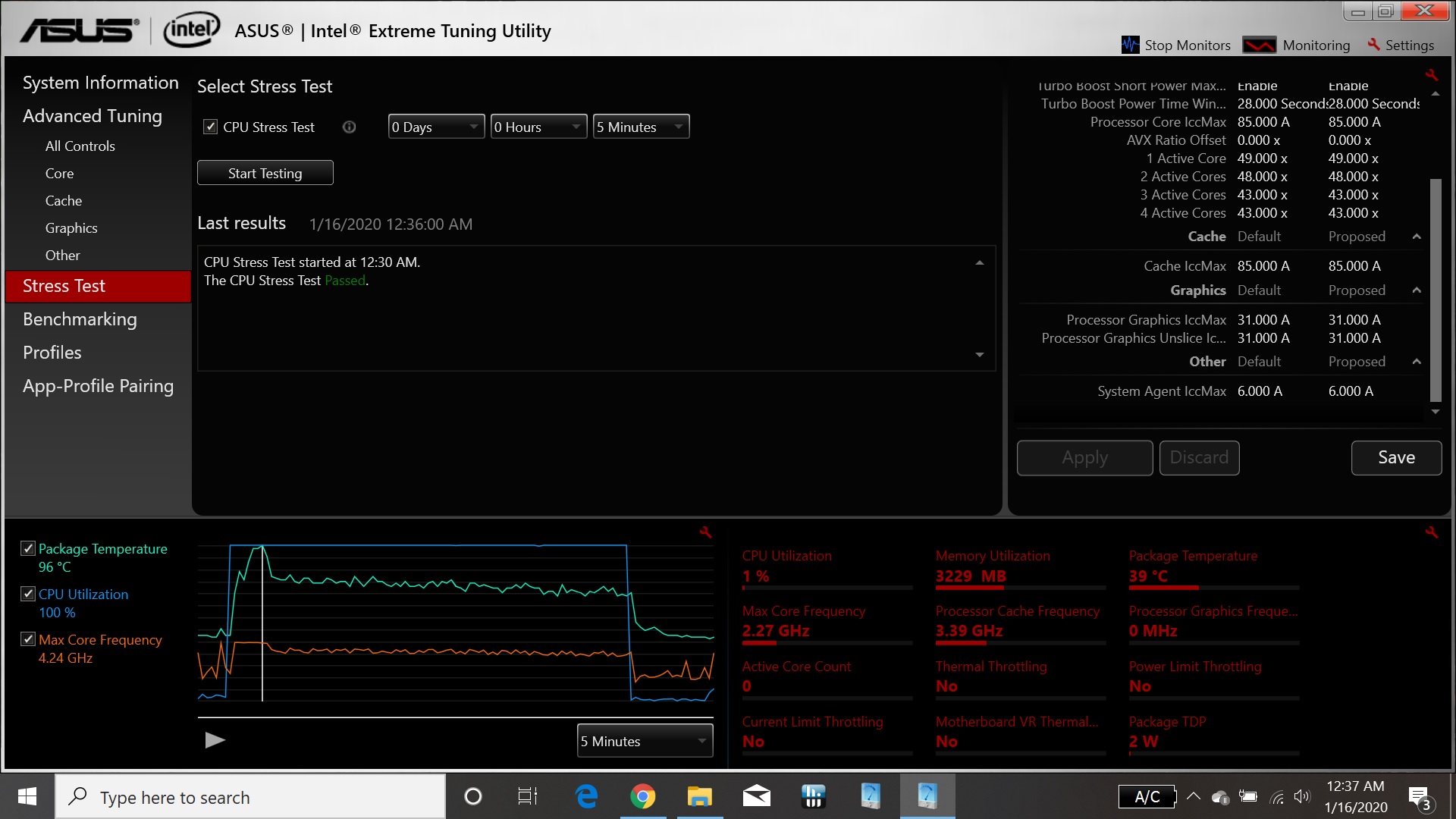The image size is (1456, 819).
Task: Click the wrench icon in the monitor readouts panel
Action: point(1431,532)
